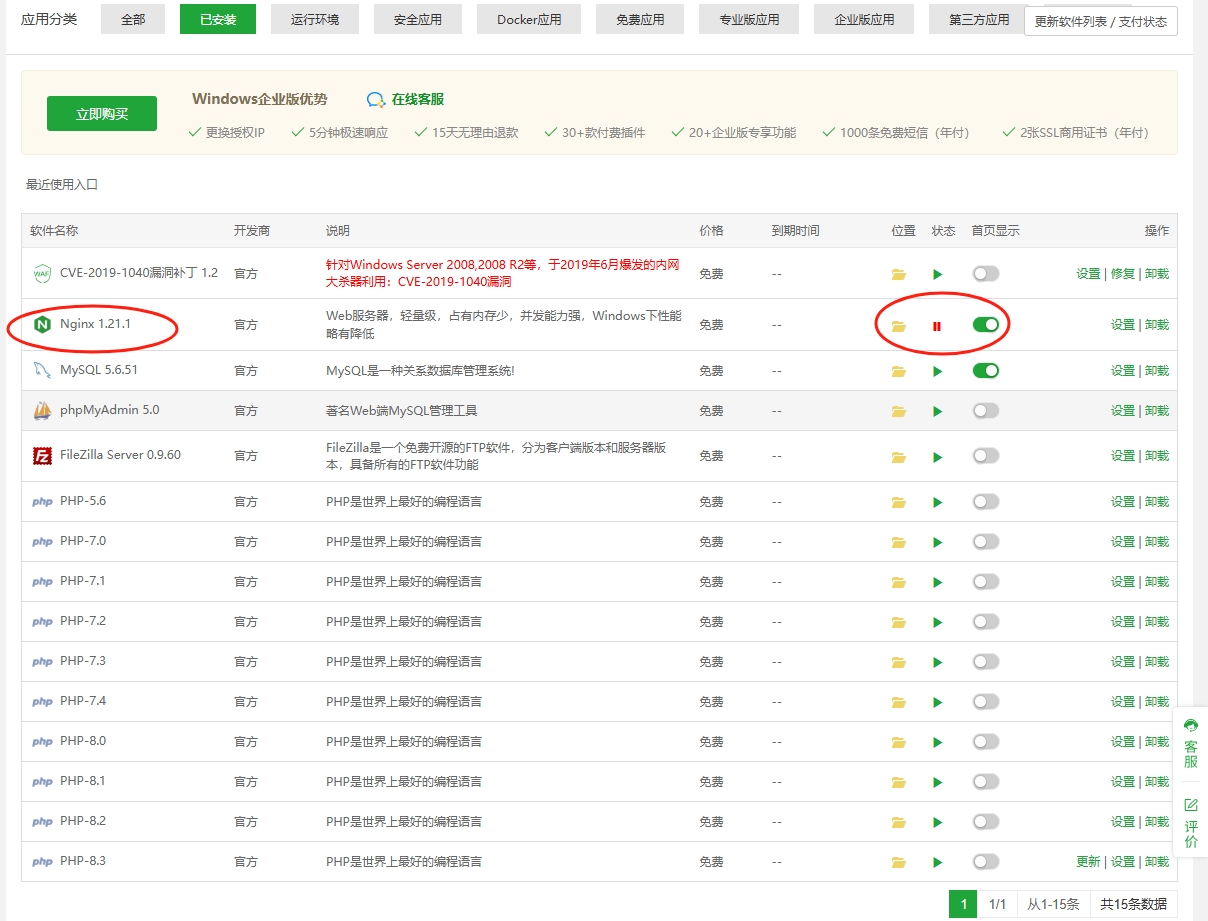Click the red pause status icon for Nginx

937,325
